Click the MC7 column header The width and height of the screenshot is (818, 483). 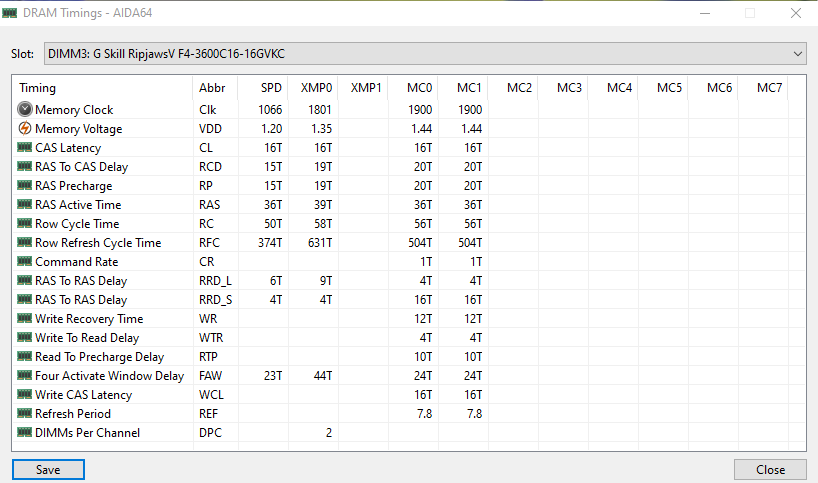(x=764, y=88)
